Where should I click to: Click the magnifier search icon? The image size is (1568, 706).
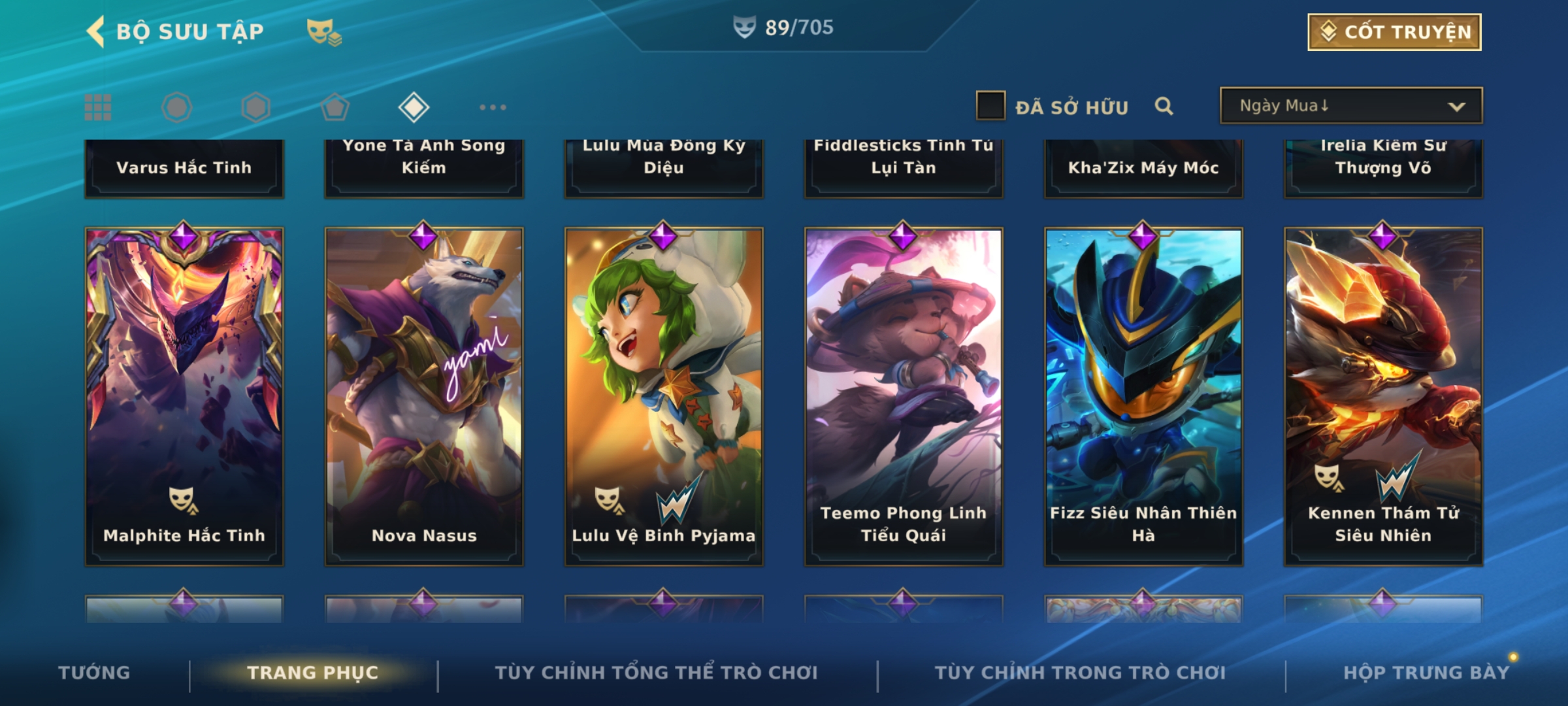coord(1164,106)
